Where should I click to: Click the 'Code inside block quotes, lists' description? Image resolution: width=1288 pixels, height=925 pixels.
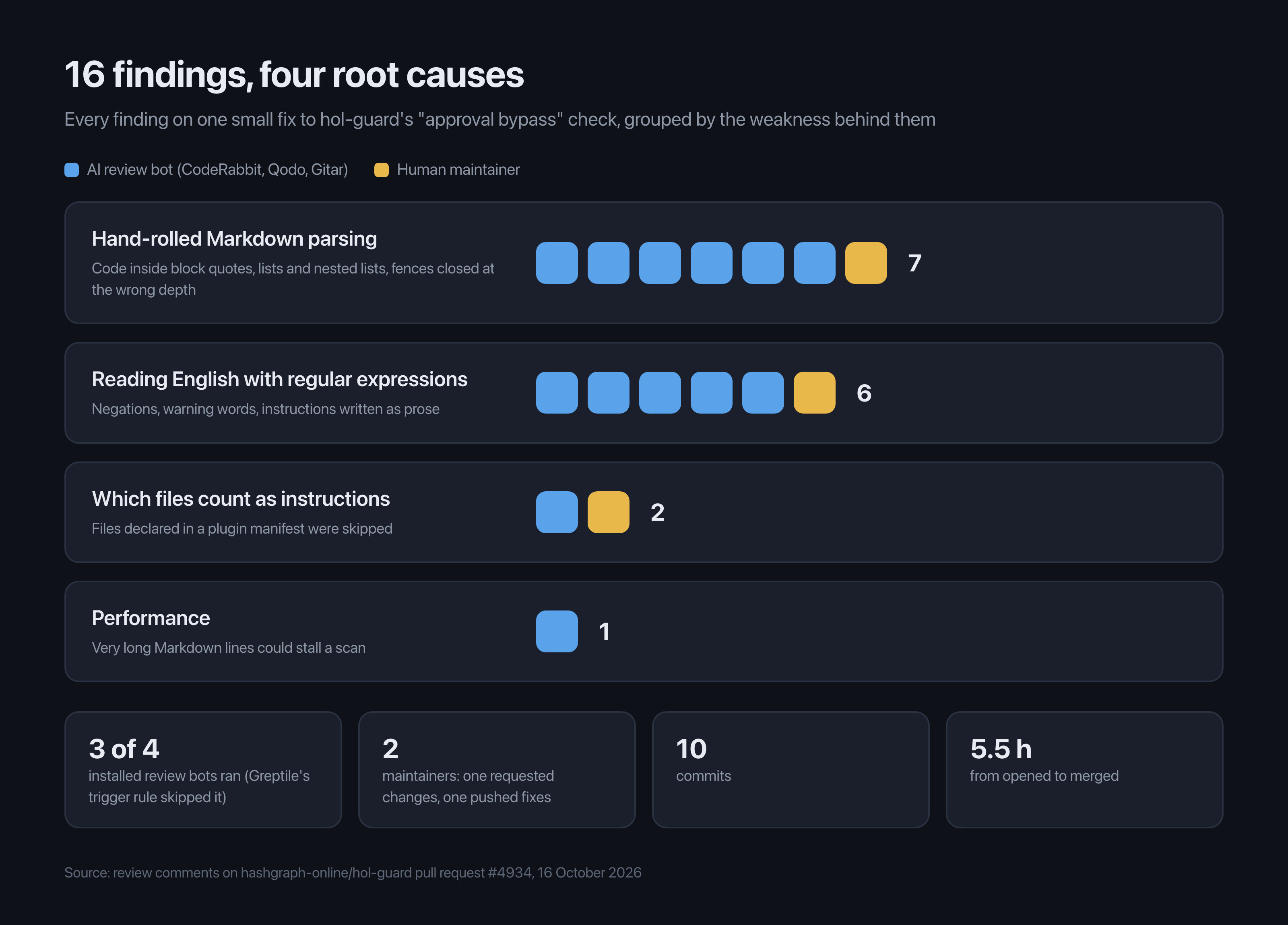point(293,279)
